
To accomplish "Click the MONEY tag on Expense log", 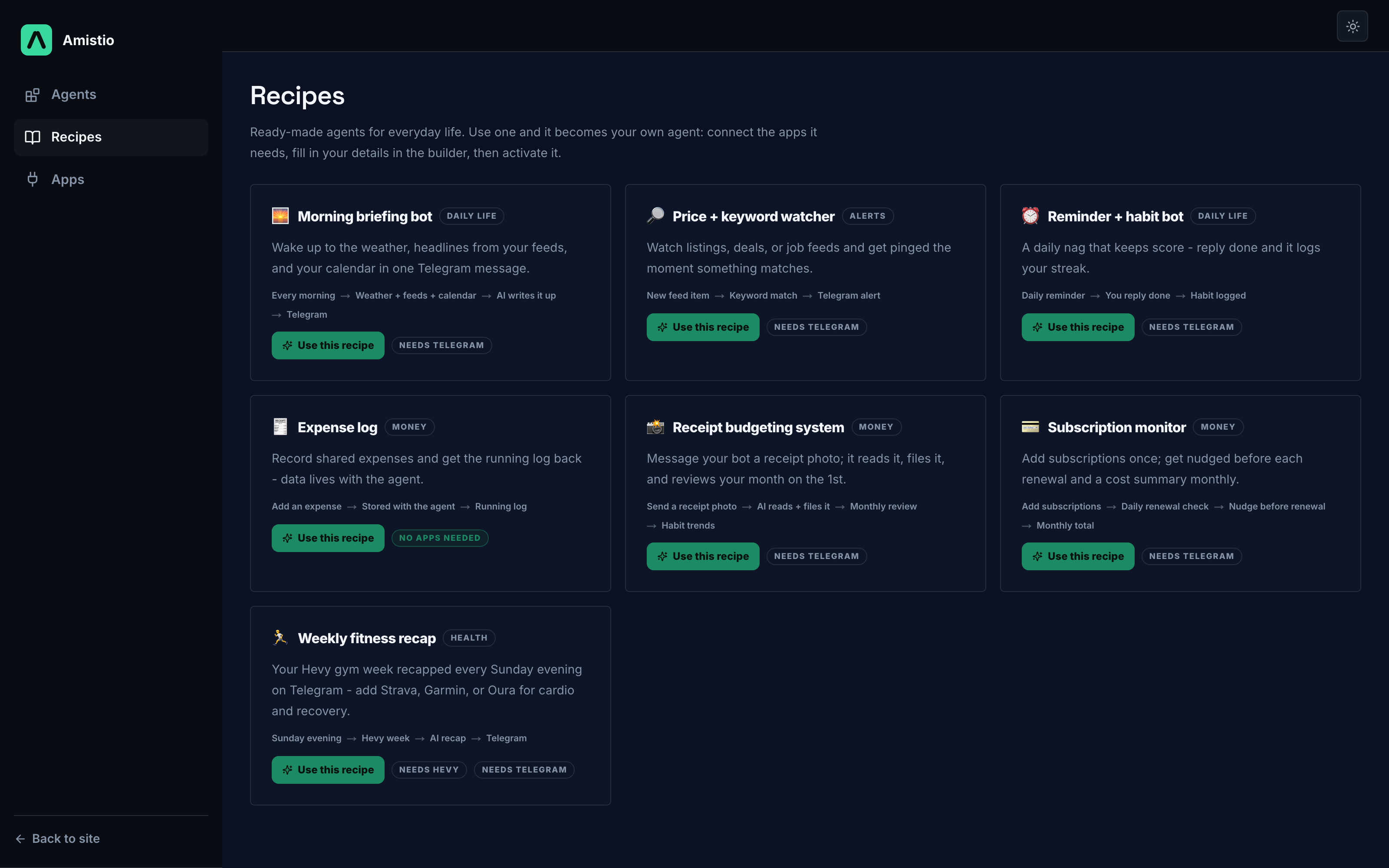I will pyautogui.click(x=409, y=427).
